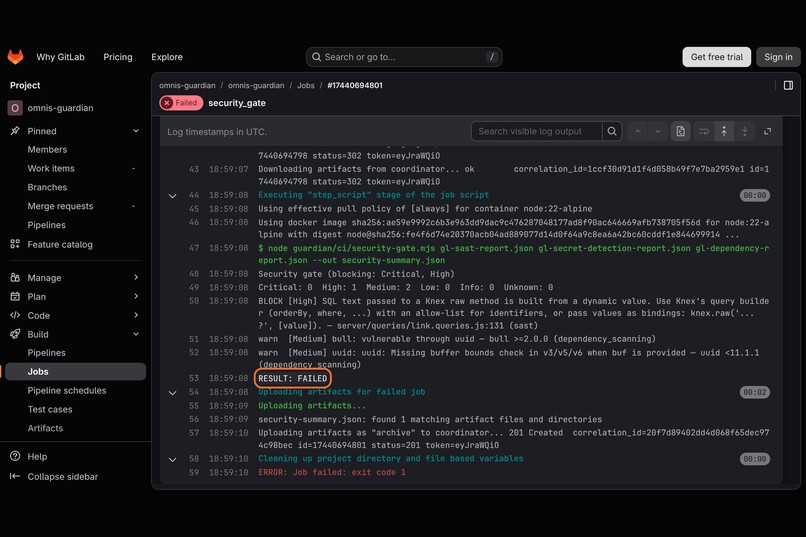Viewport: 806px width, 537px height.
Task: Jump to top of the log
Action: (724, 131)
